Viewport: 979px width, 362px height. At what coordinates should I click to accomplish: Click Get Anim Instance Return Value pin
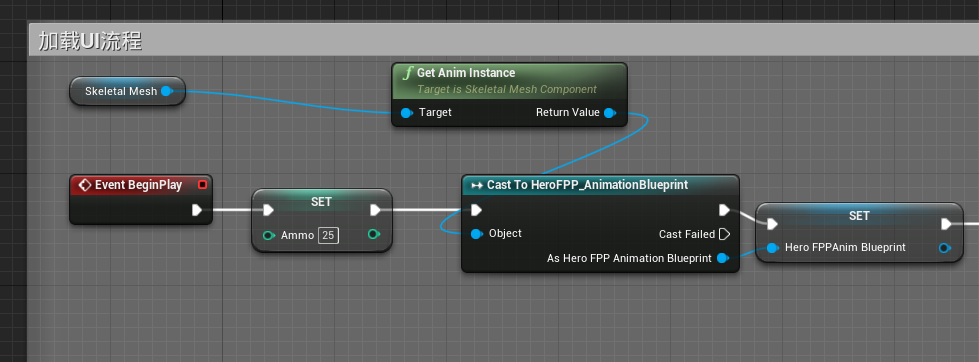610,113
